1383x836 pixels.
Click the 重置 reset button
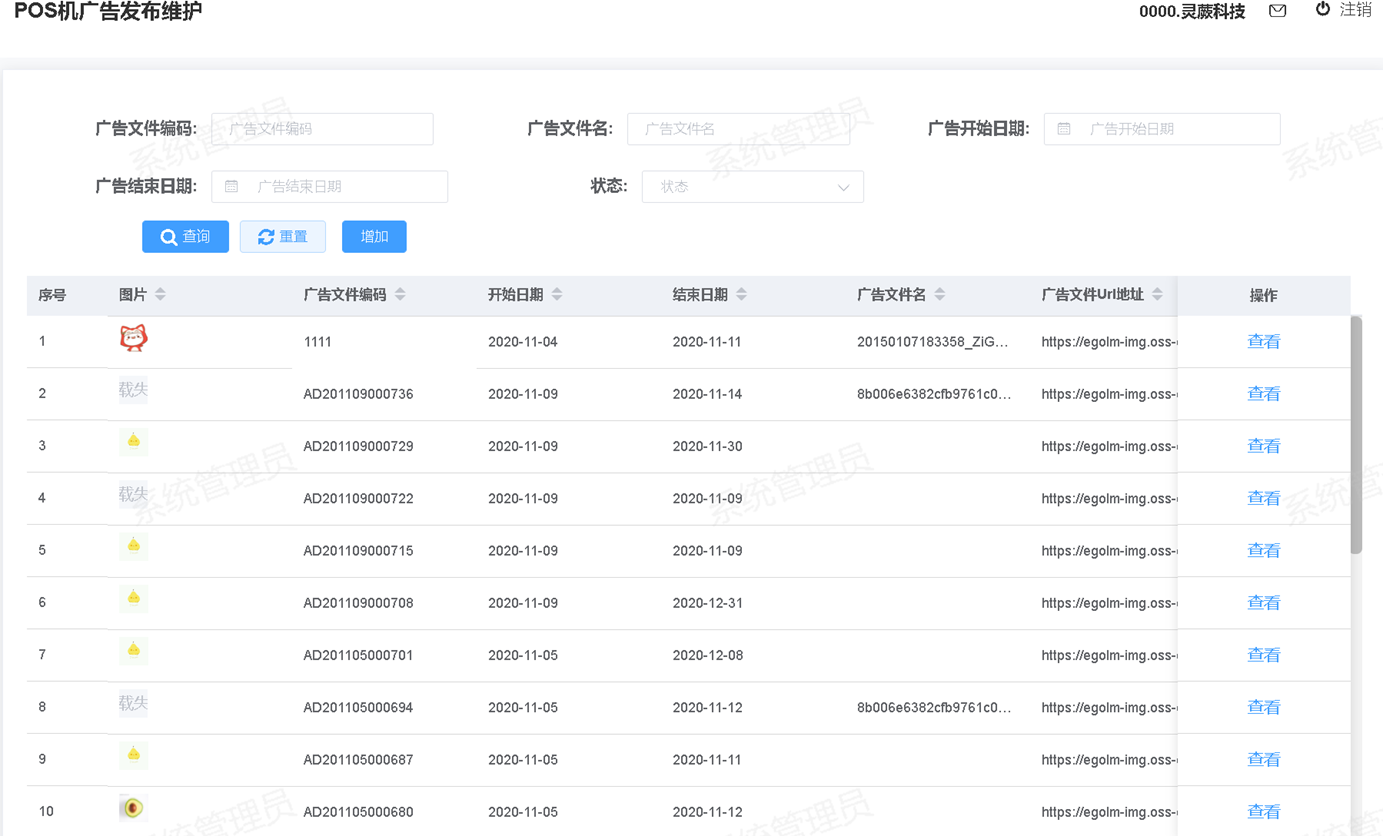283,237
